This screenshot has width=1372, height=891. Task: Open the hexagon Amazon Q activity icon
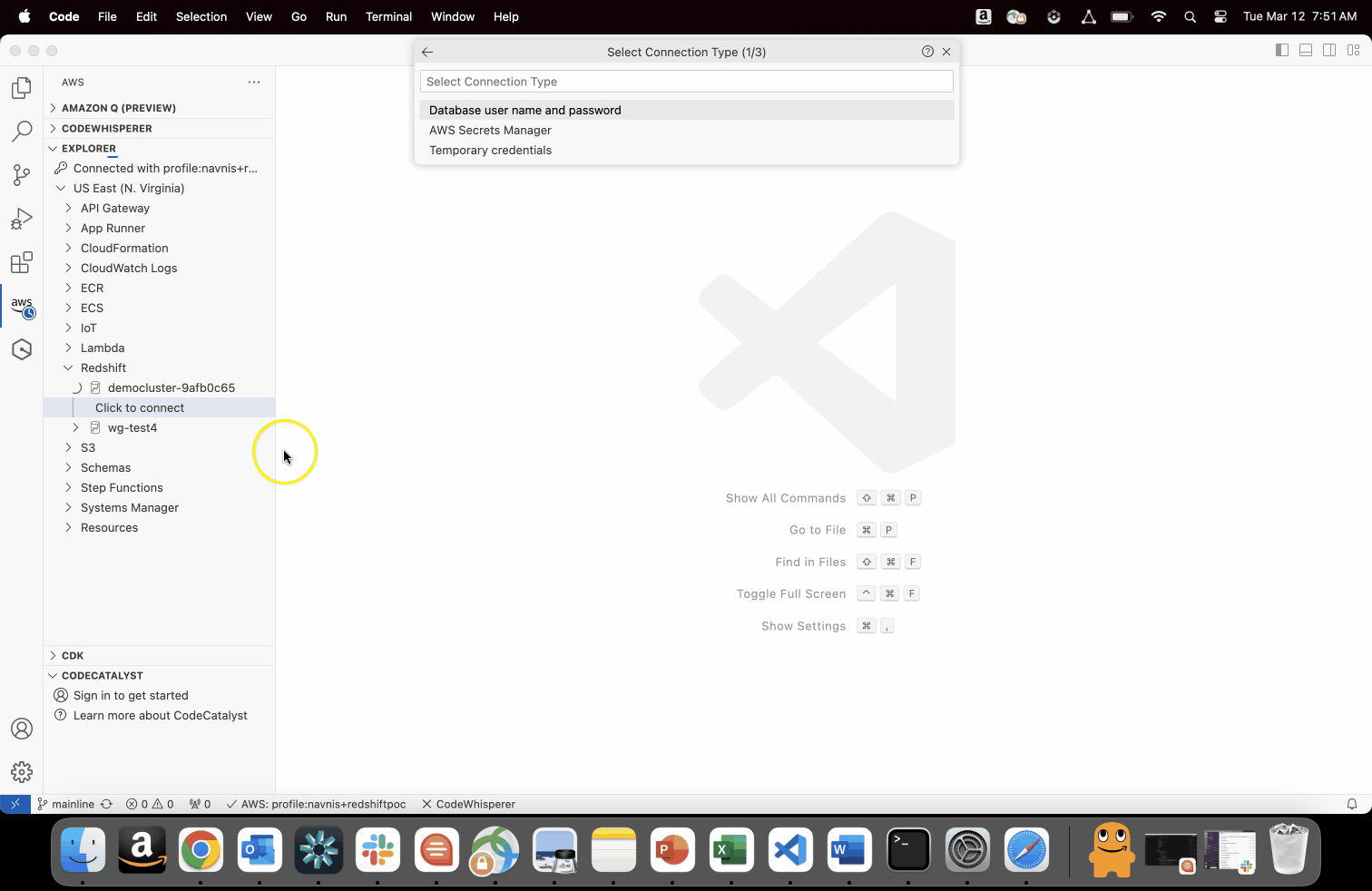tap(22, 349)
